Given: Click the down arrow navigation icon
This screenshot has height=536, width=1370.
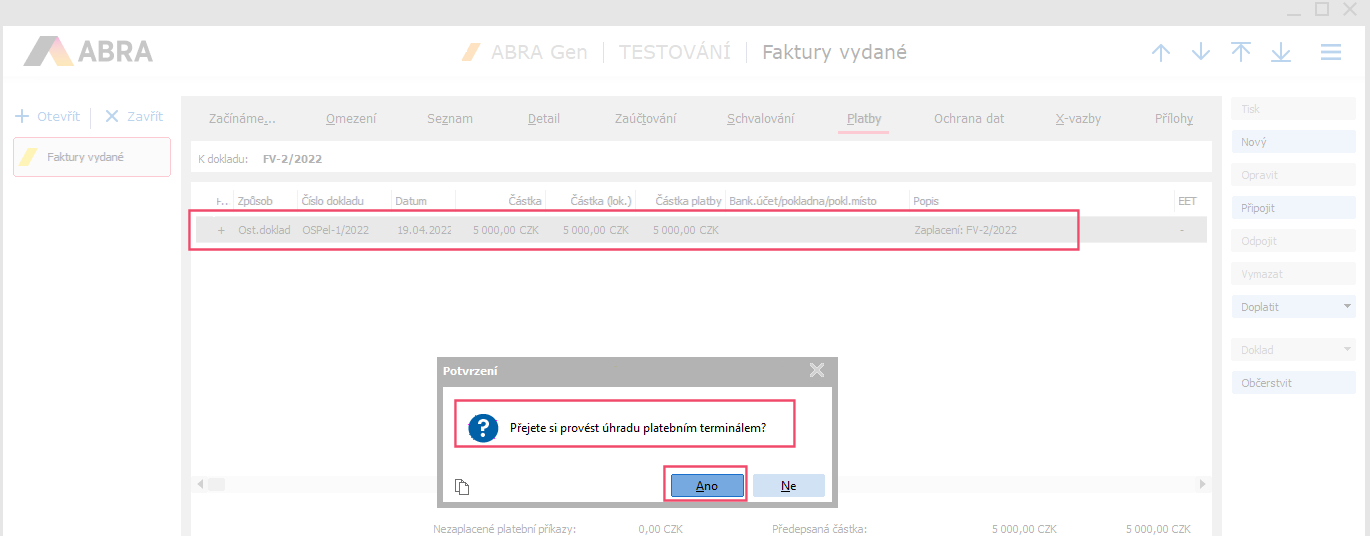Looking at the screenshot, I should click(1201, 53).
